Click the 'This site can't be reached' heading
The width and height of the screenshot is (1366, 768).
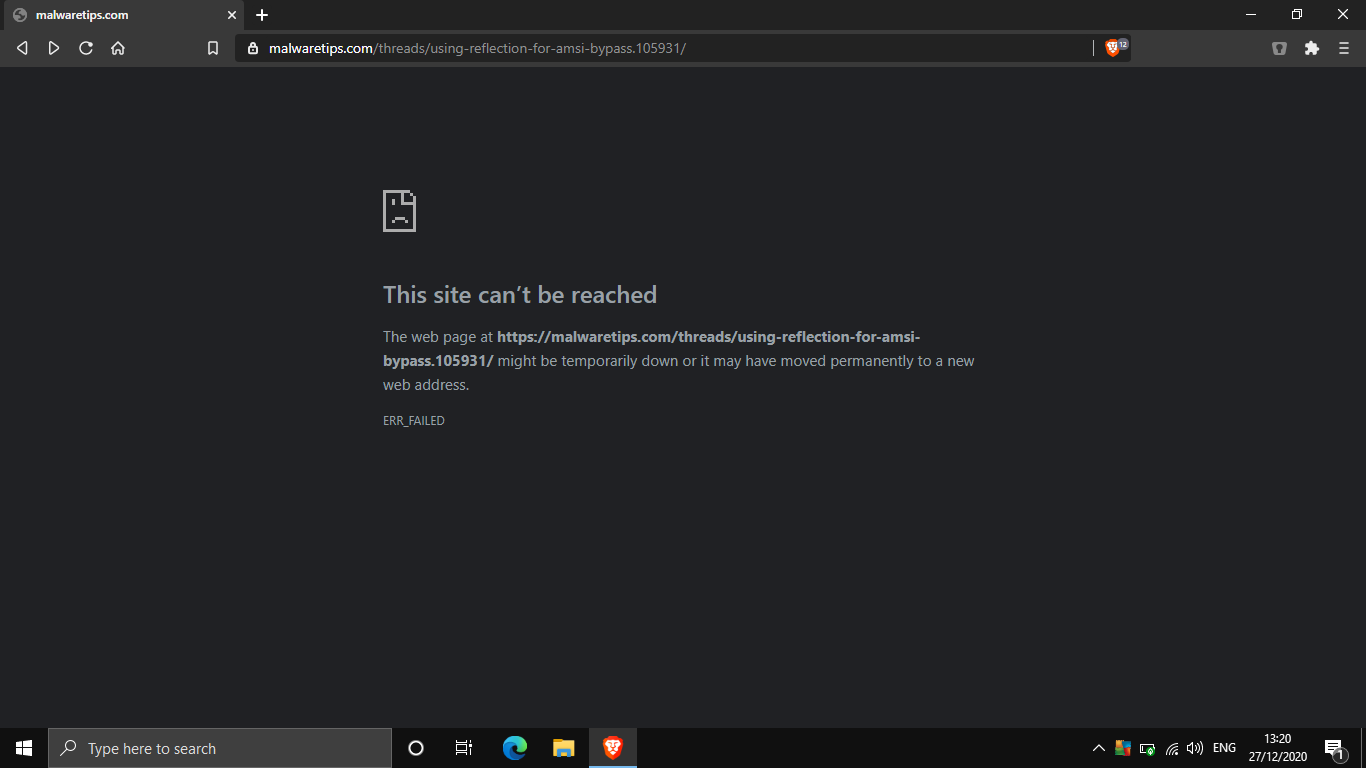pyautogui.click(x=520, y=295)
